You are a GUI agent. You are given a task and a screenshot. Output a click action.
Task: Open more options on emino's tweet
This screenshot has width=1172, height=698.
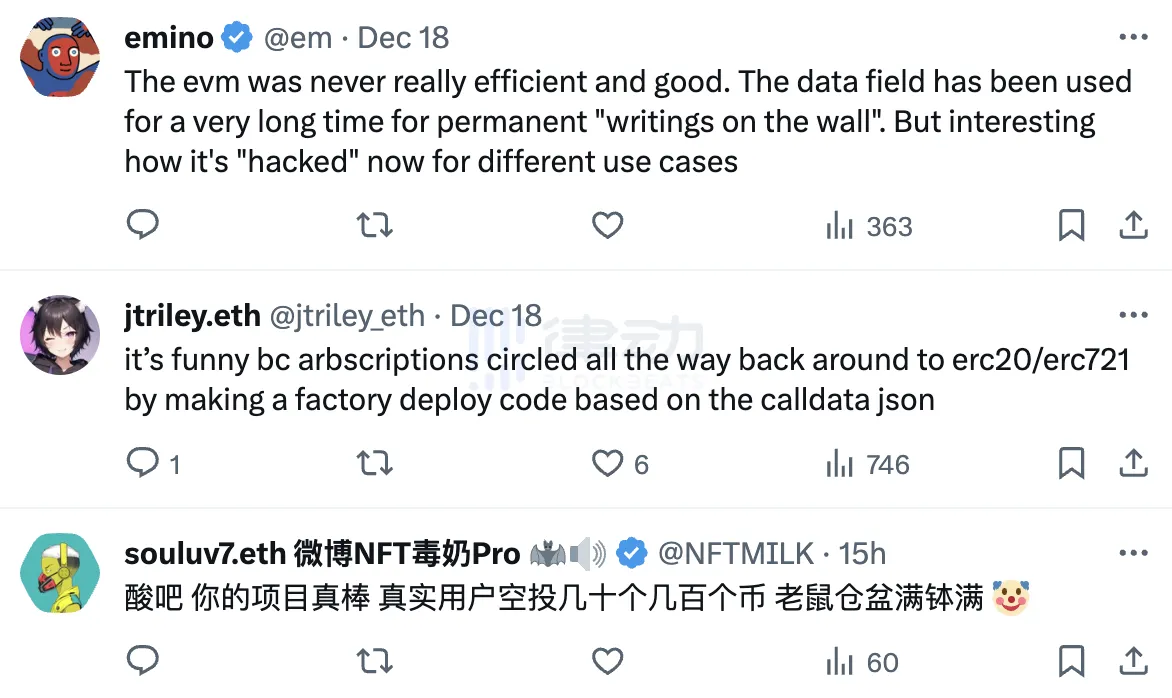1133,38
